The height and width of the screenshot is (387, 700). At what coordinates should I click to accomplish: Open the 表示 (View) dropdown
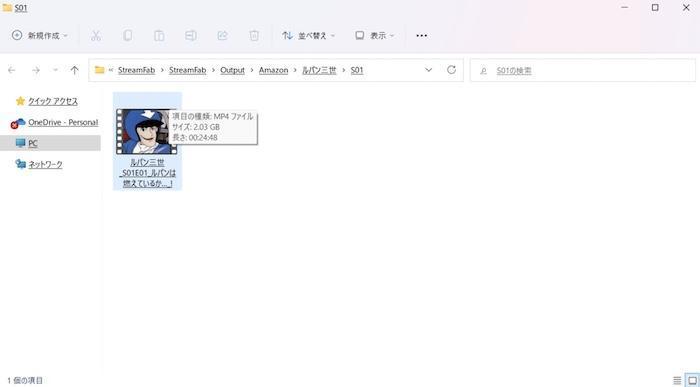pos(375,35)
